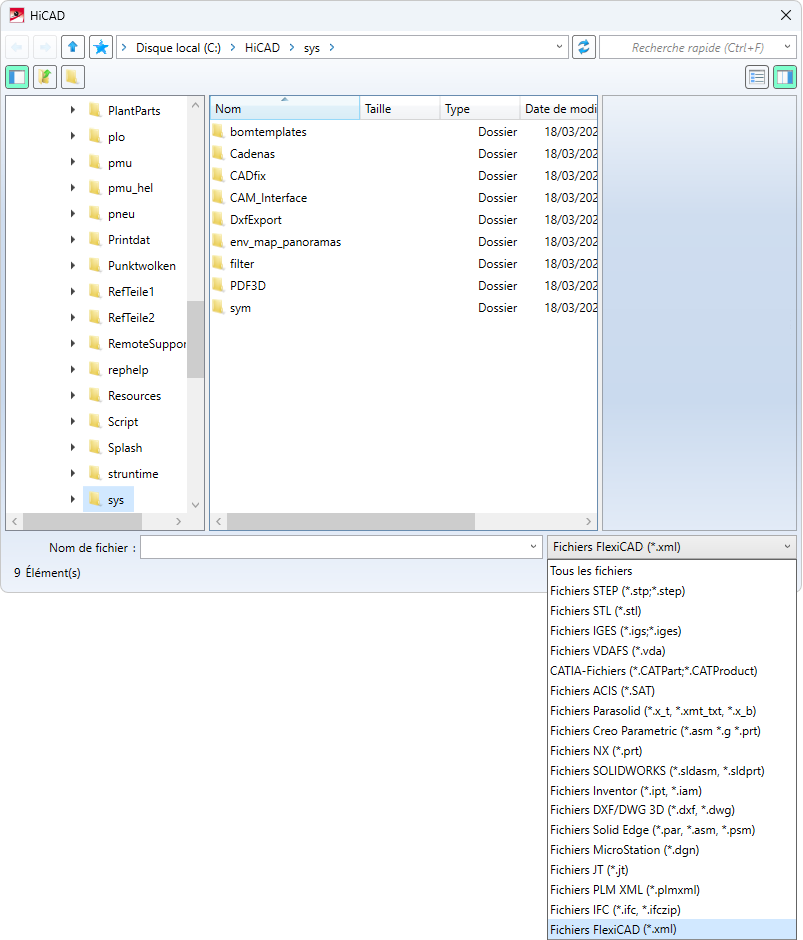Image resolution: width=803 pixels, height=940 pixels.
Task: Select the struntime folder in tree
Action: 124,474
